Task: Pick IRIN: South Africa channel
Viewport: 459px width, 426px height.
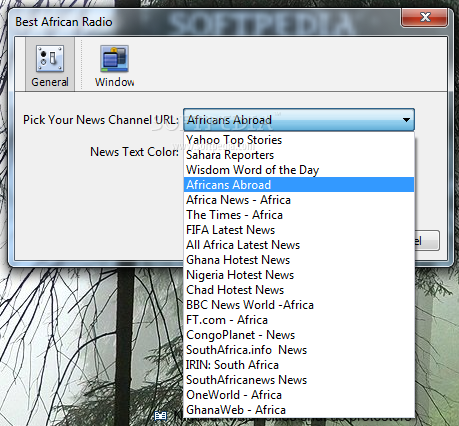Action: click(299, 365)
